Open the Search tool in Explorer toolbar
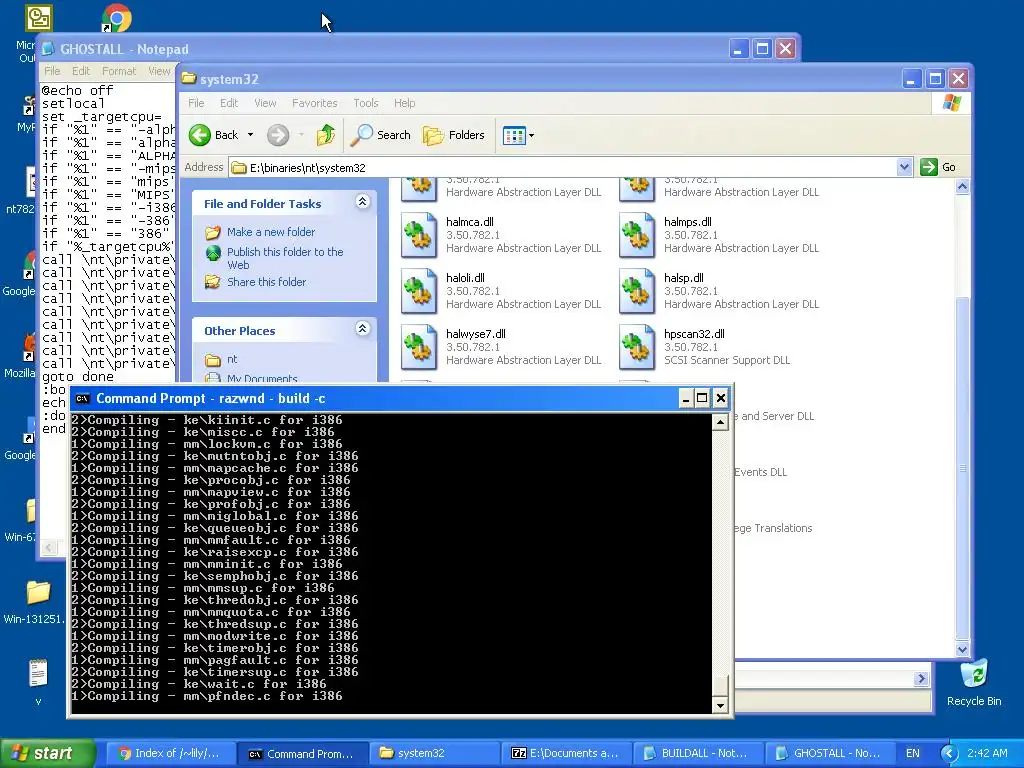The height and width of the screenshot is (768, 1024). tap(380, 135)
